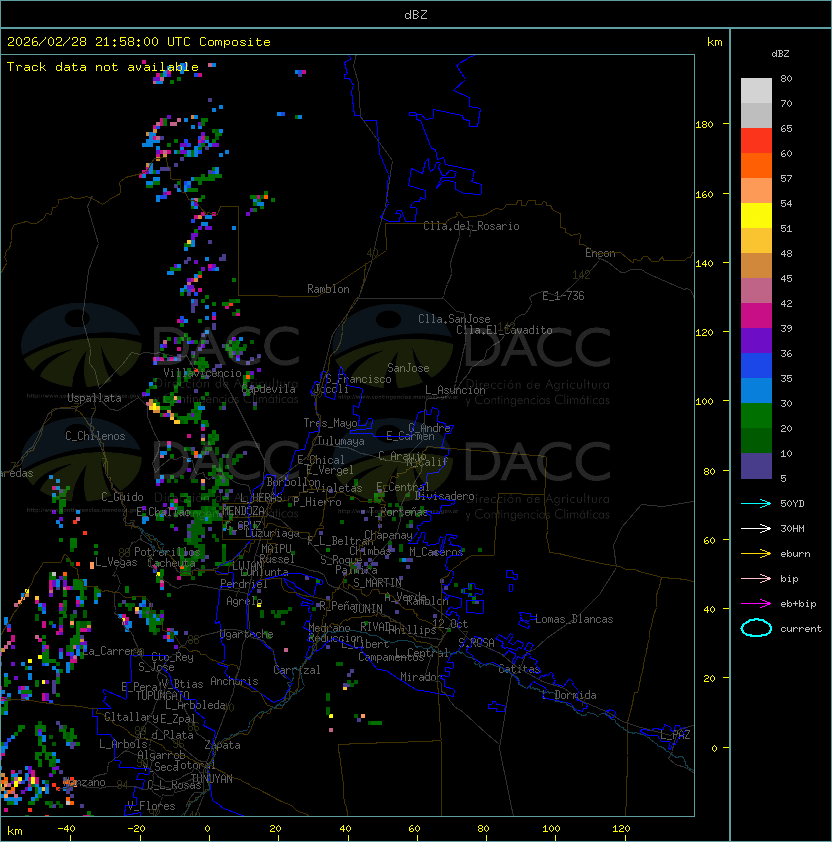Click the dBZ title at top center

[415, 14]
